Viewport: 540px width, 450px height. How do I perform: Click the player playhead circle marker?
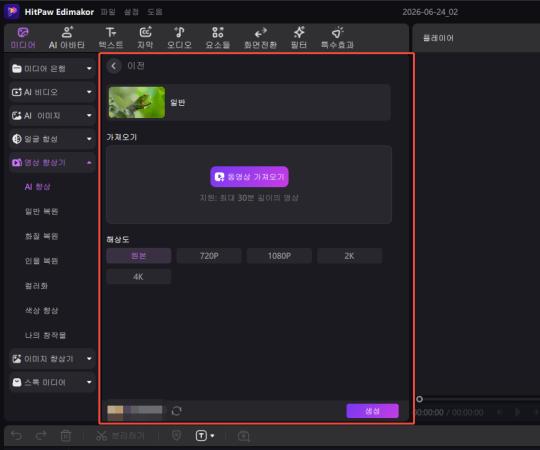[419, 399]
